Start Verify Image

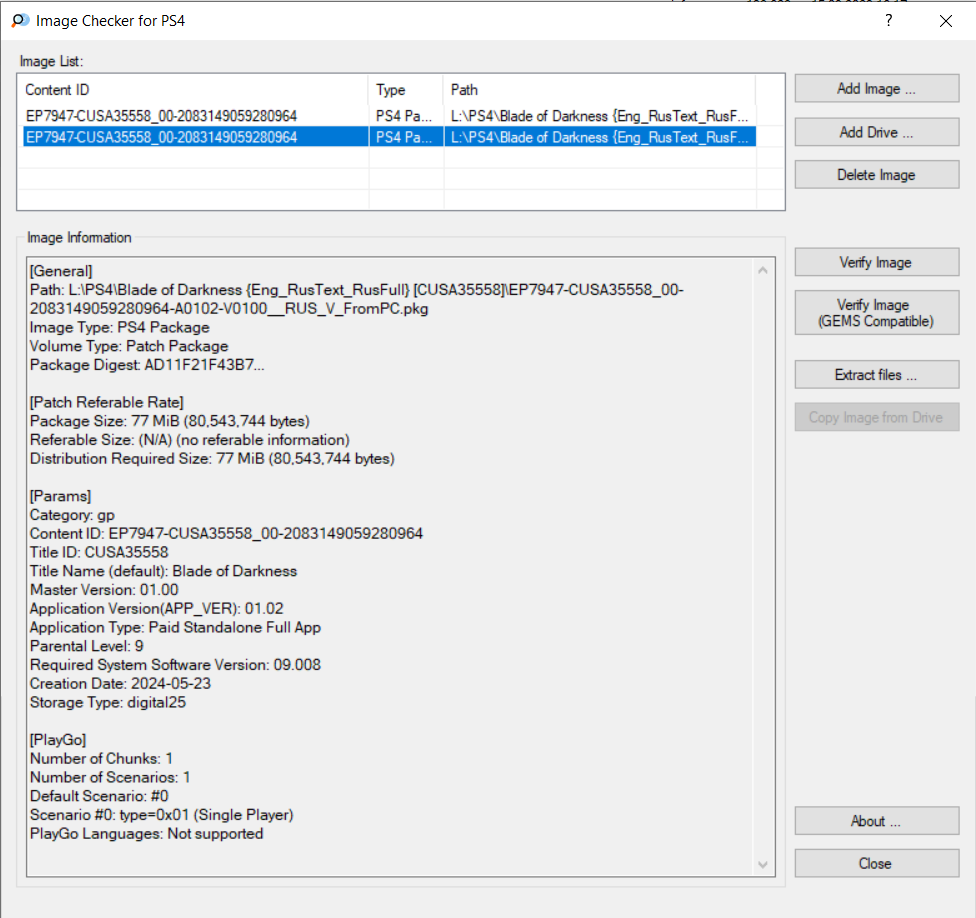[x=876, y=262]
